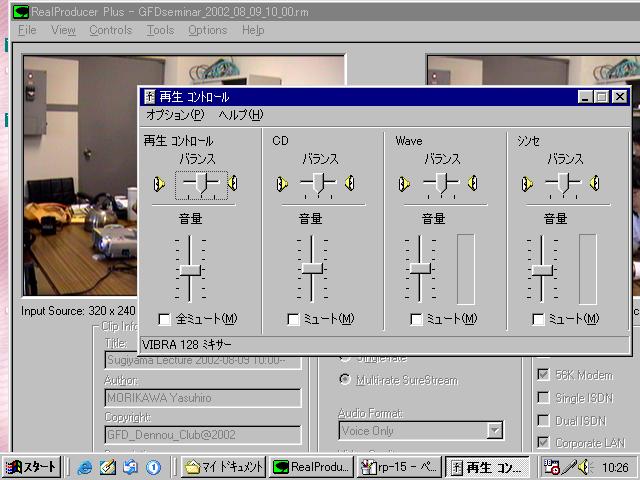Click the Wave balance slider

click(441, 184)
